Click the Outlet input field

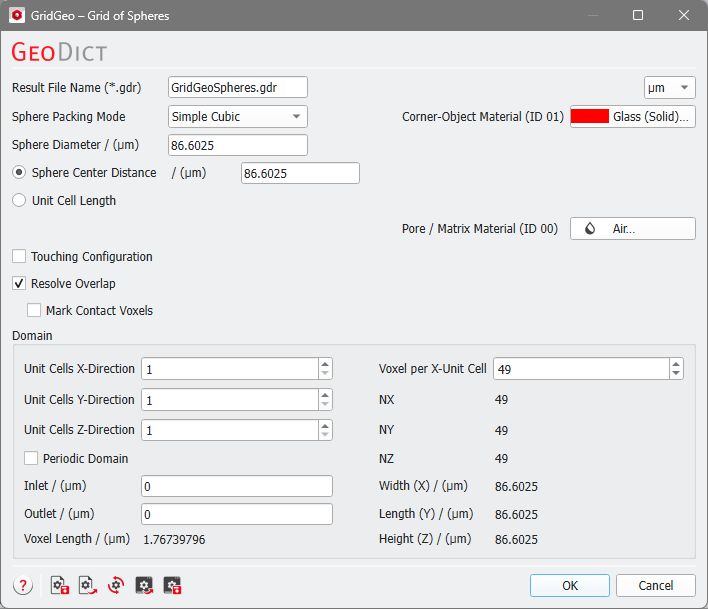click(237, 514)
